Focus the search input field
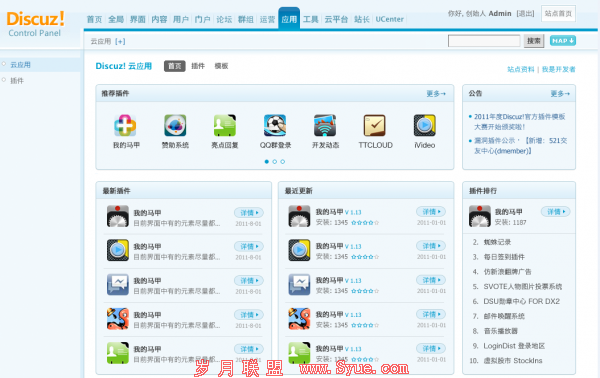The width and height of the screenshot is (600, 378). [484, 41]
